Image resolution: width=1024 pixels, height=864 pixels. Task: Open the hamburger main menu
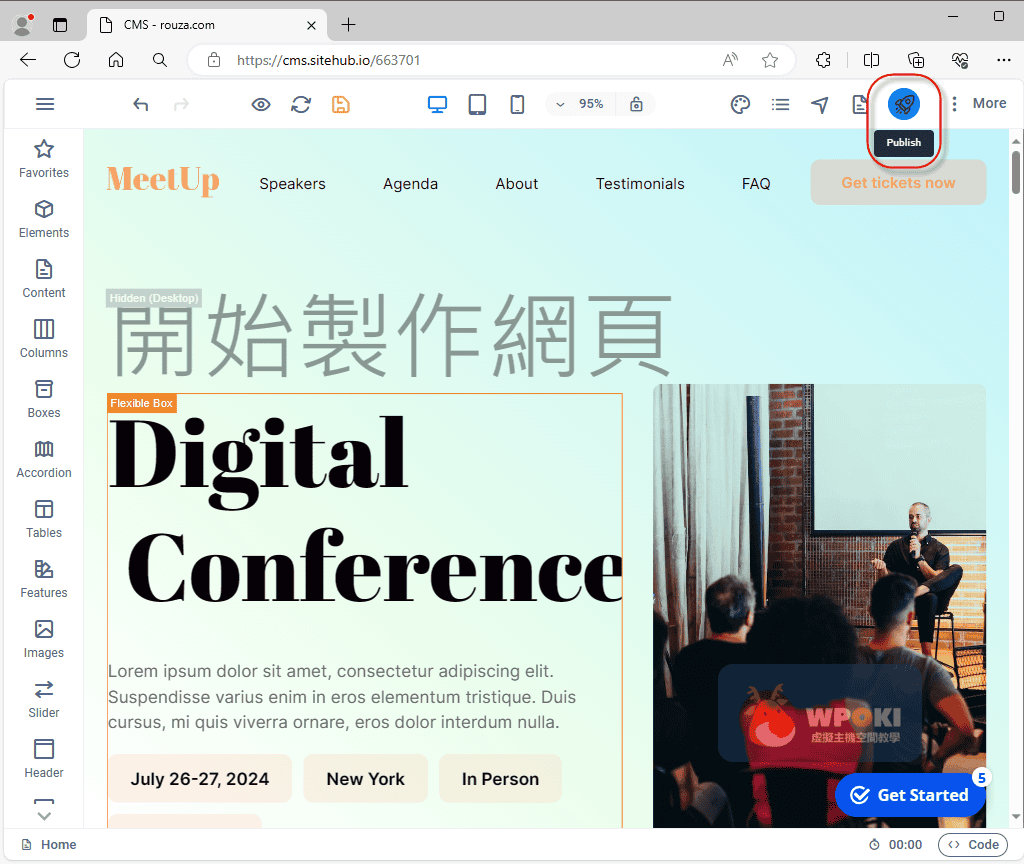tap(45, 104)
